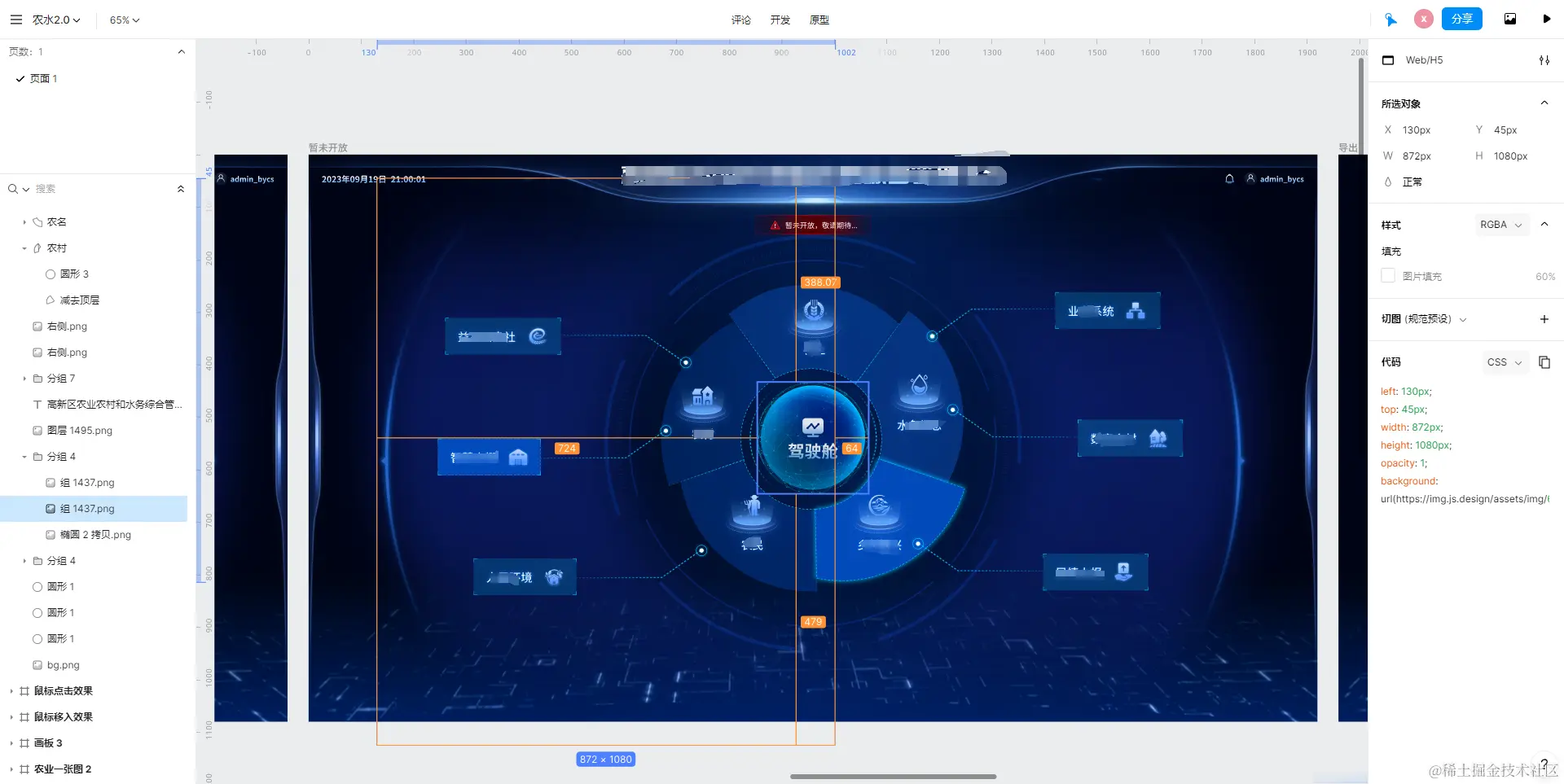Screen dimensions: 1564x784
Task: Click the house icon in radial menu
Action: (702, 397)
